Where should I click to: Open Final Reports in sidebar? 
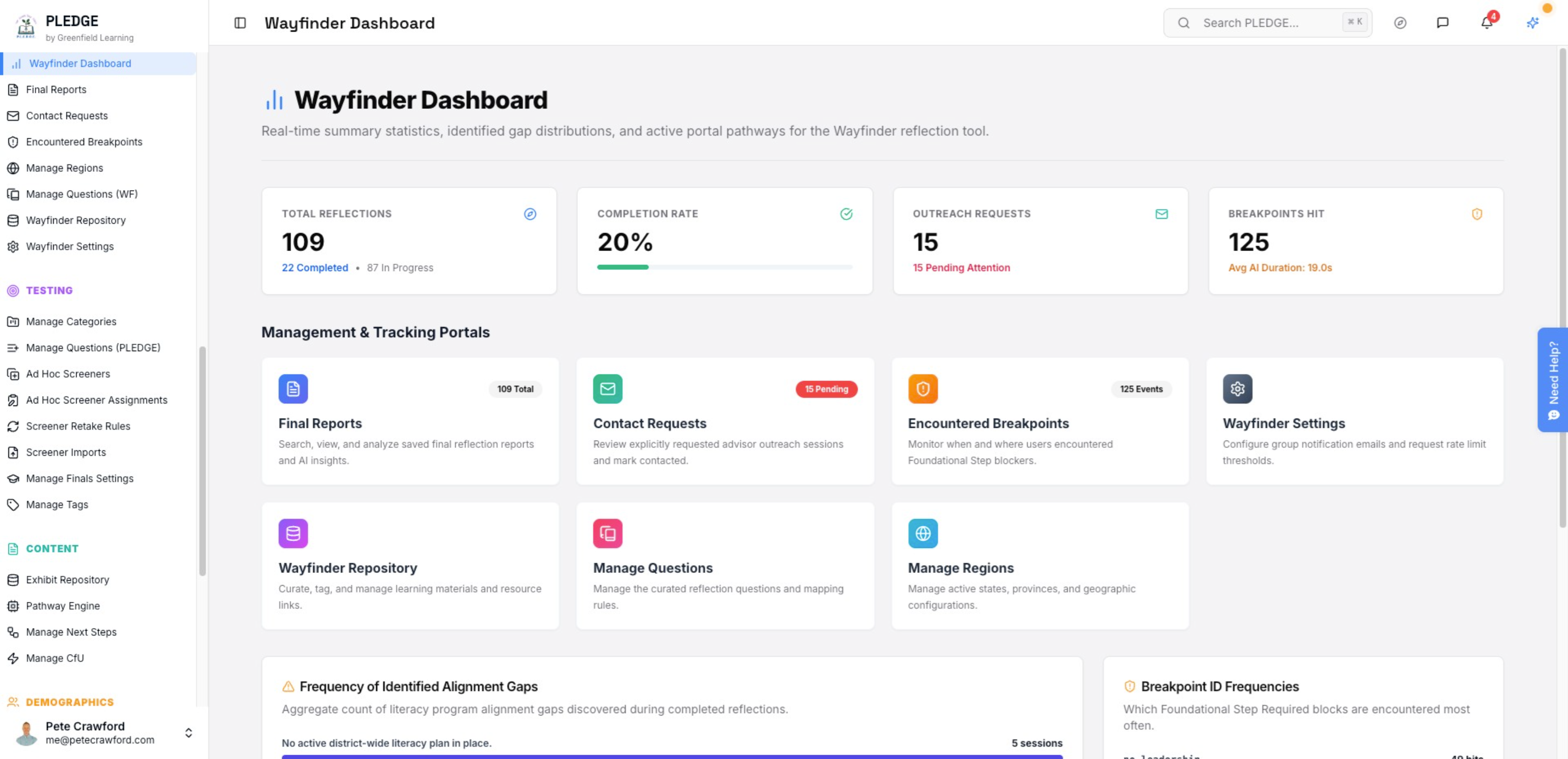[99, 89]
